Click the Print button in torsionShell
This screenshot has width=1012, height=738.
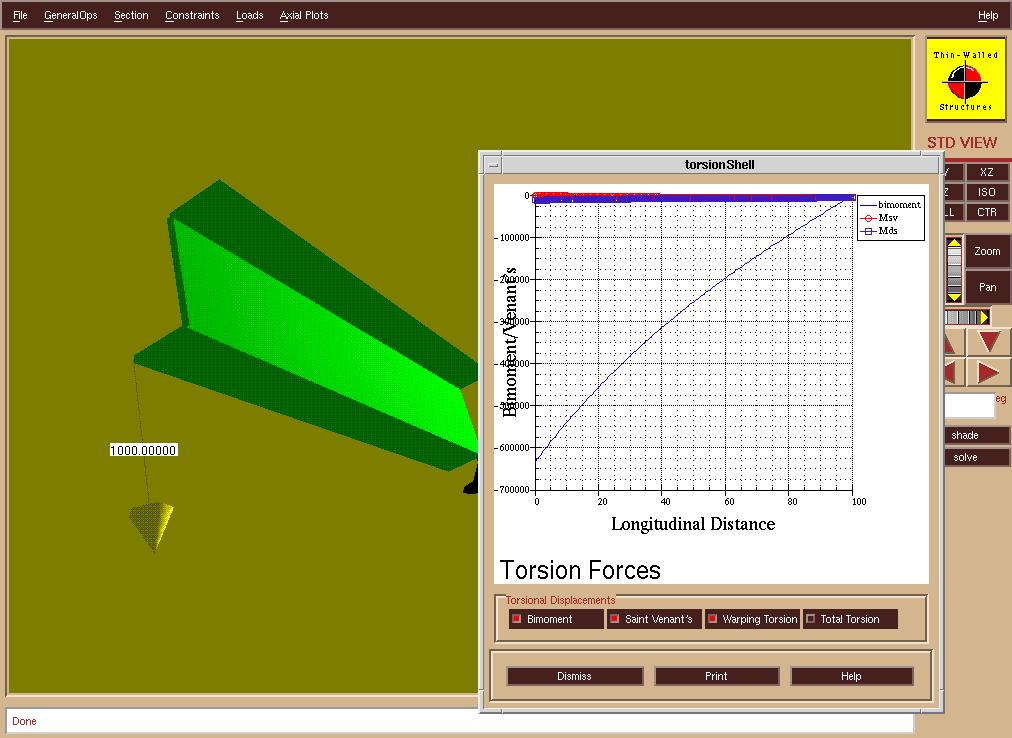(716, 676)
